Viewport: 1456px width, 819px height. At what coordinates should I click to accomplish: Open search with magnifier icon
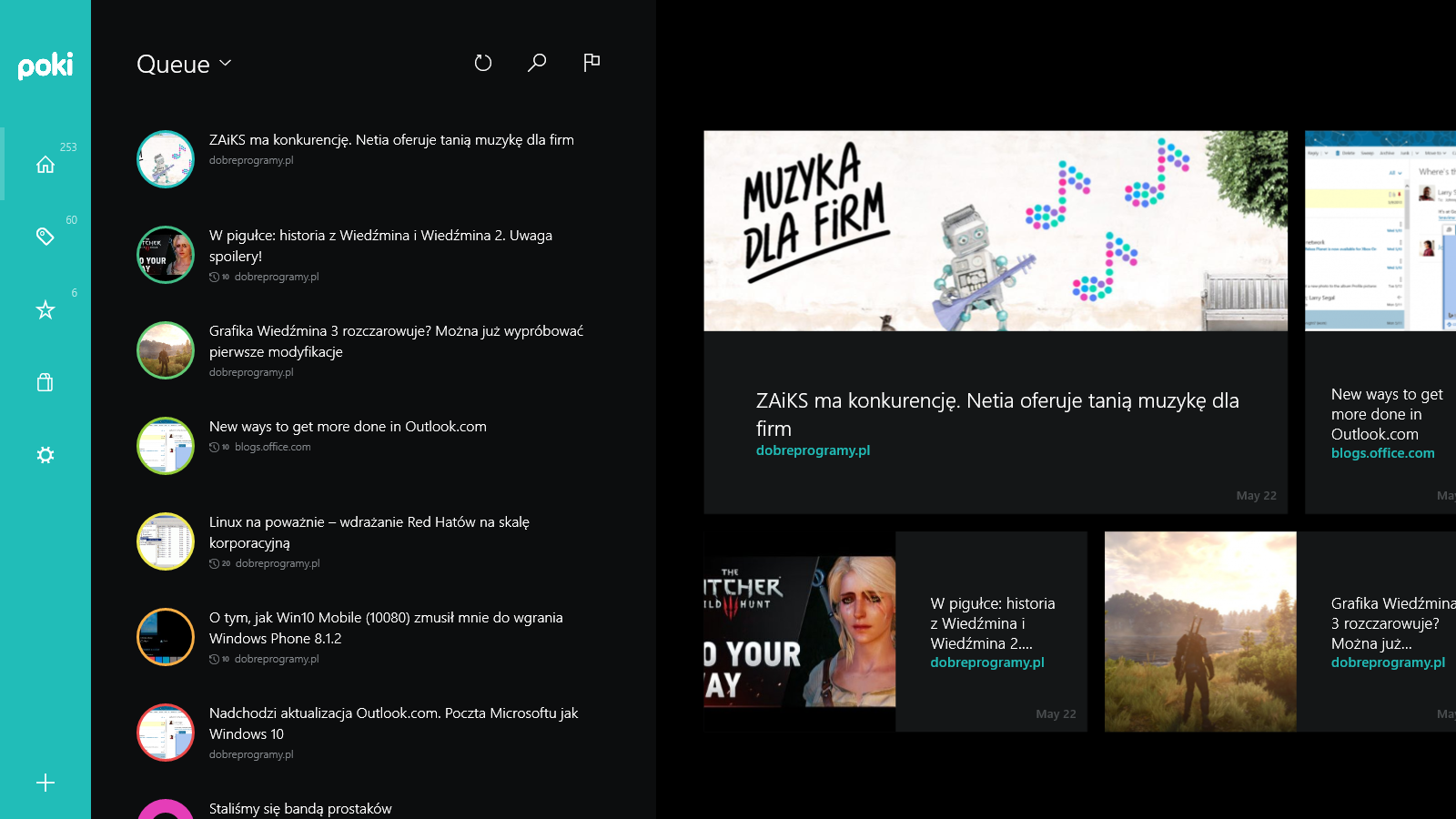pyautogui.click(x=537, y=63)
